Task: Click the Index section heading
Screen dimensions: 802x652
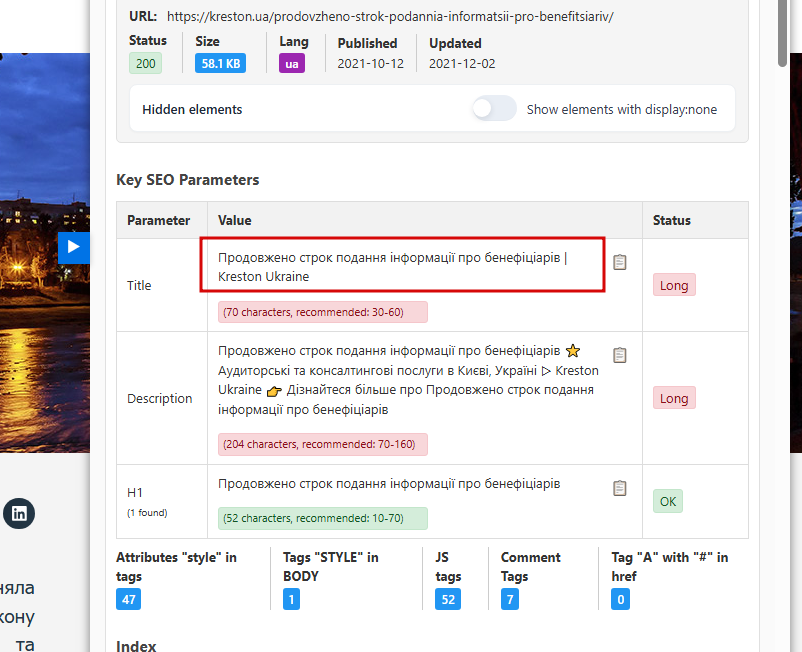Action: (136, 646)
